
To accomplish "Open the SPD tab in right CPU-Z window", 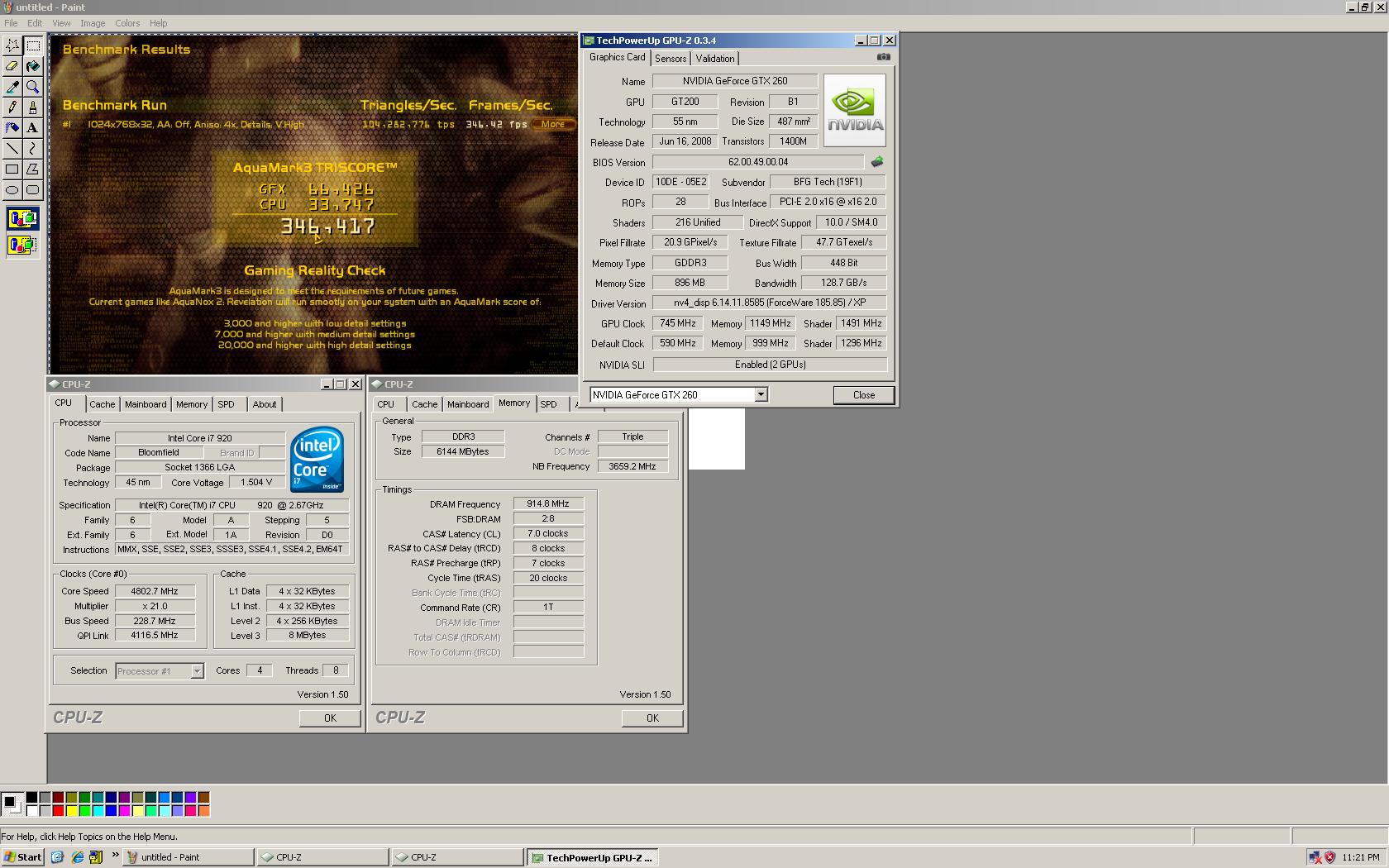I will 549,404.
